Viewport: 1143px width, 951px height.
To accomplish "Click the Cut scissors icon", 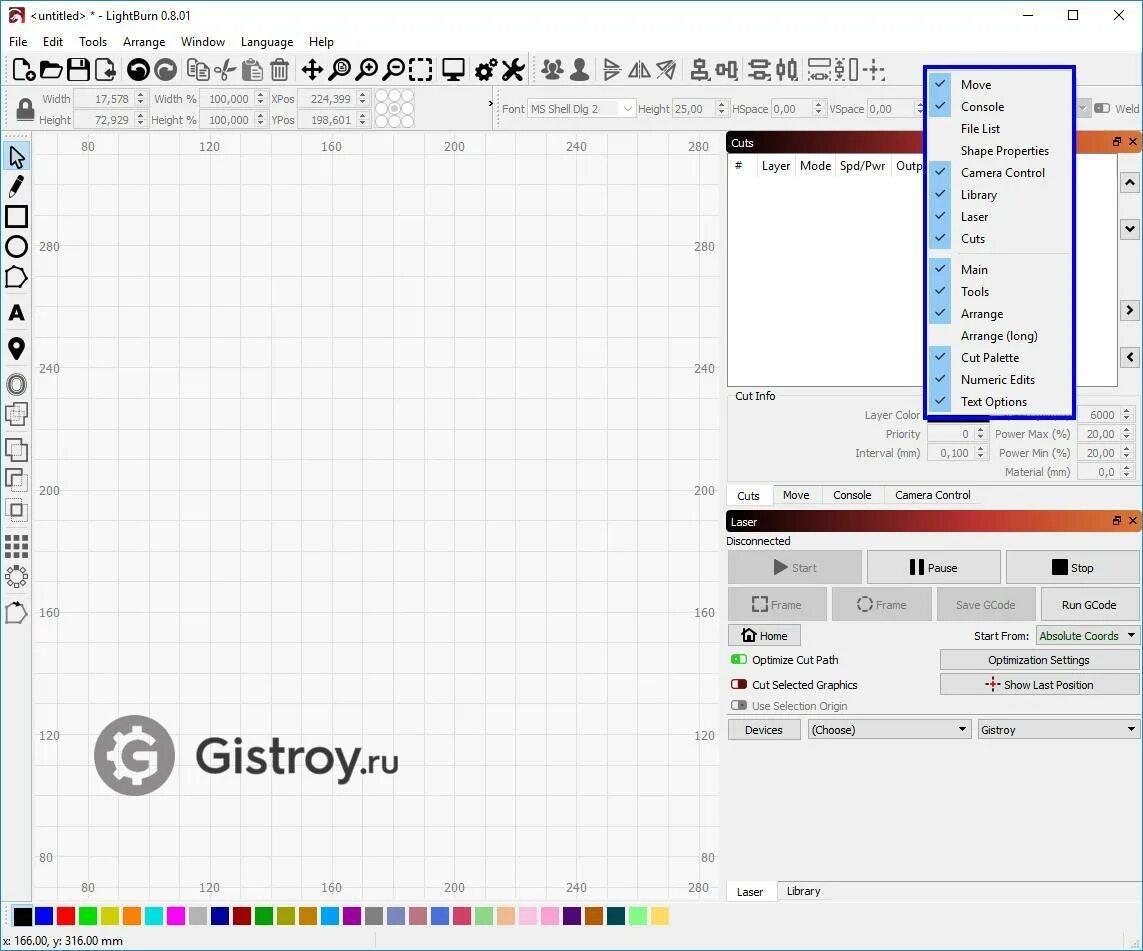I will 225,70.
